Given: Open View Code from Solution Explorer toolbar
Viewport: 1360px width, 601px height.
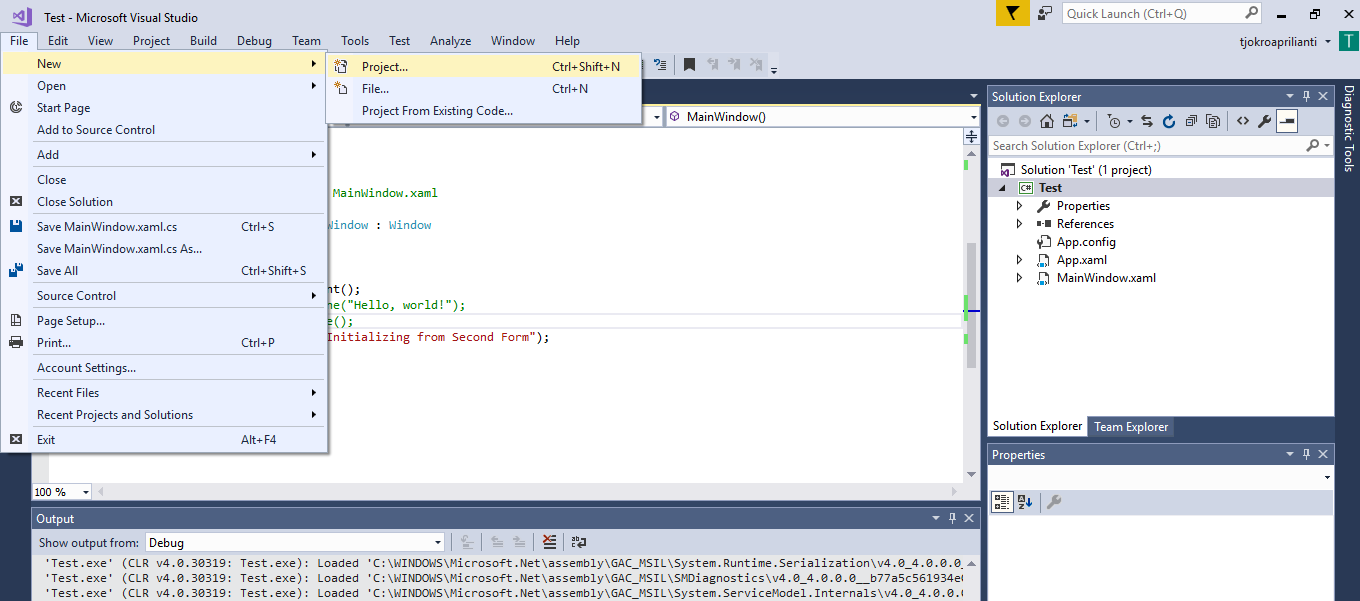Looking at the screenshot, I should [x=1243, y=120].
